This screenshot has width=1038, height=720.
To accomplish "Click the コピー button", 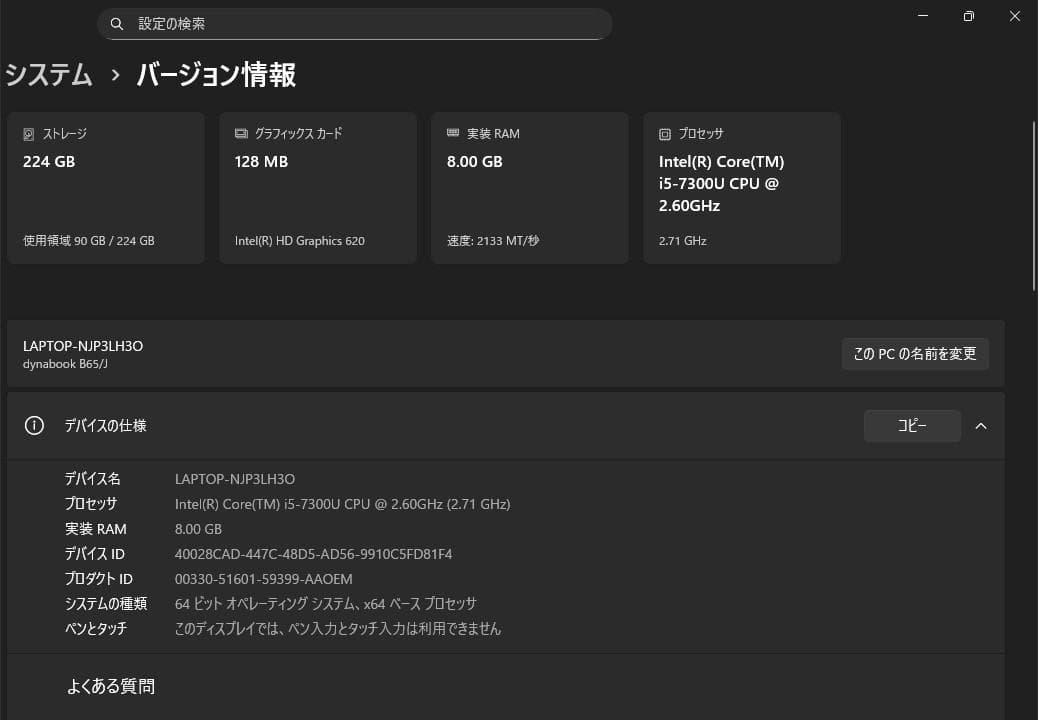I will point(911,425).
